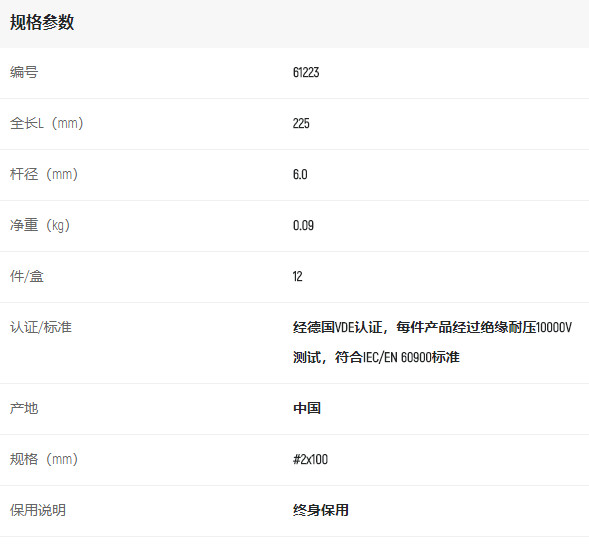Select the 编号 row label
Image resolution: width=589 pixels, height=547 pixels.
pyautogui.click(x=24, y=72)
